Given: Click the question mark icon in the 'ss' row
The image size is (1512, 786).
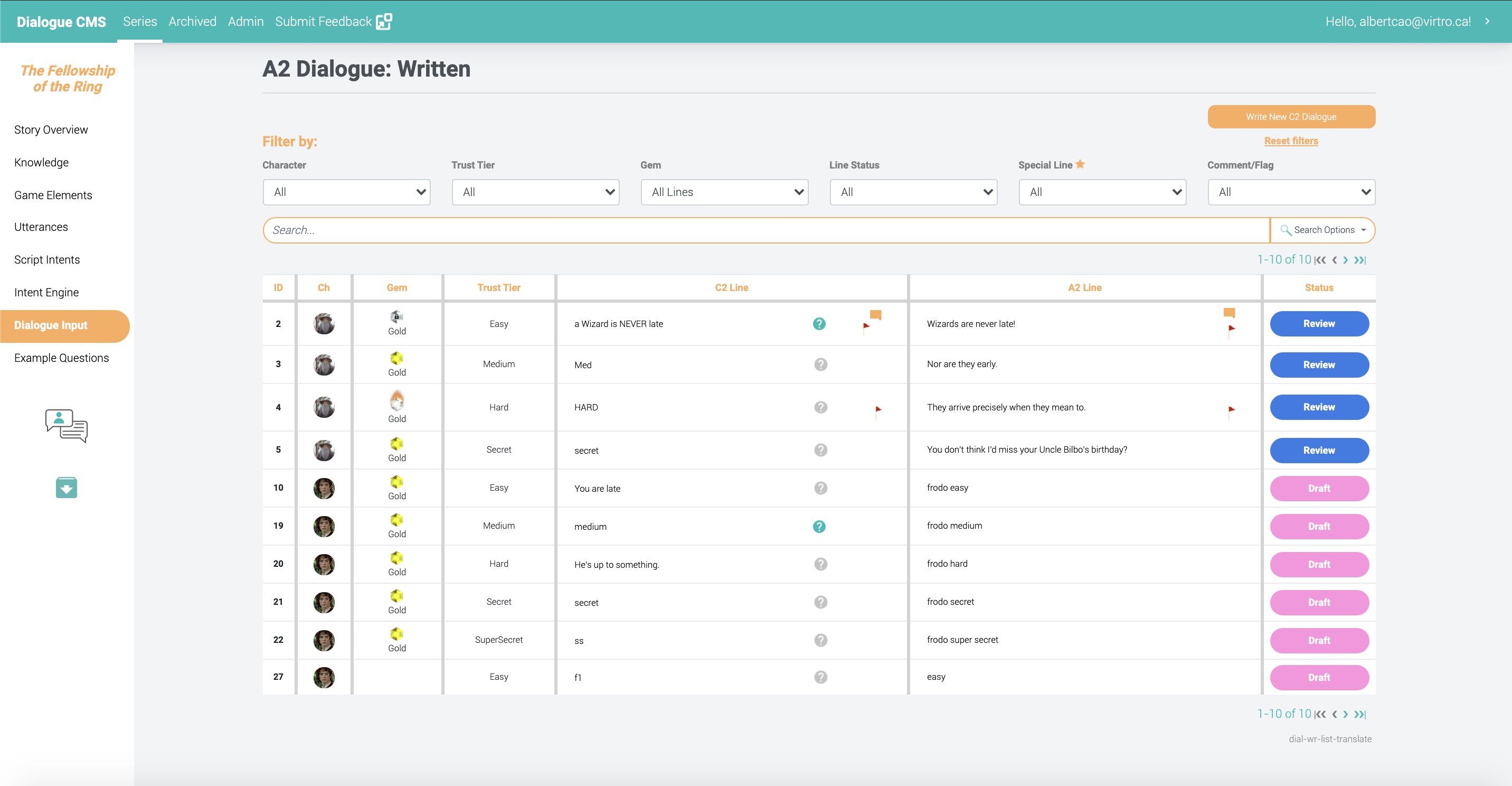Looking at the screenshot, I should (820, 640).
